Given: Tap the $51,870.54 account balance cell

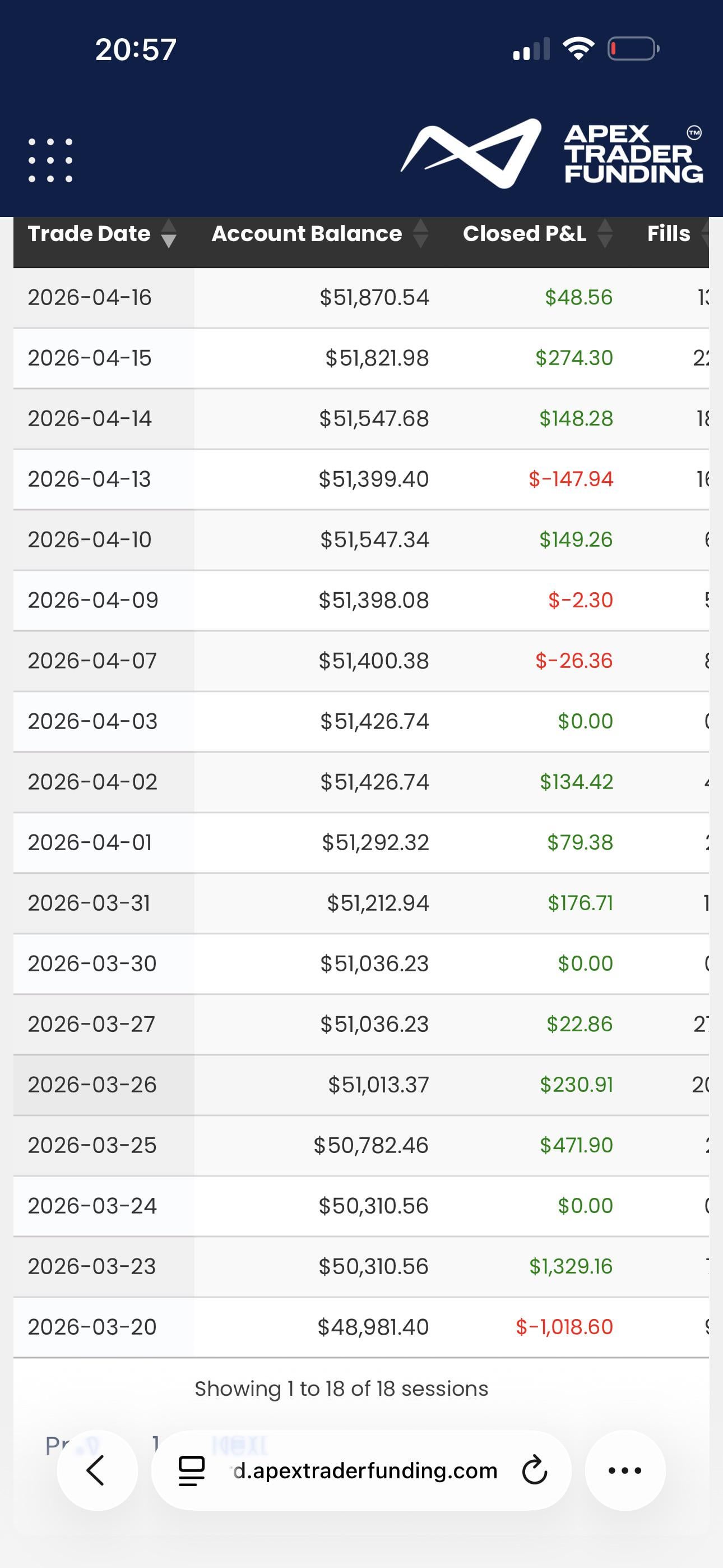Looking at the screenshot, I should coord(374,298).
